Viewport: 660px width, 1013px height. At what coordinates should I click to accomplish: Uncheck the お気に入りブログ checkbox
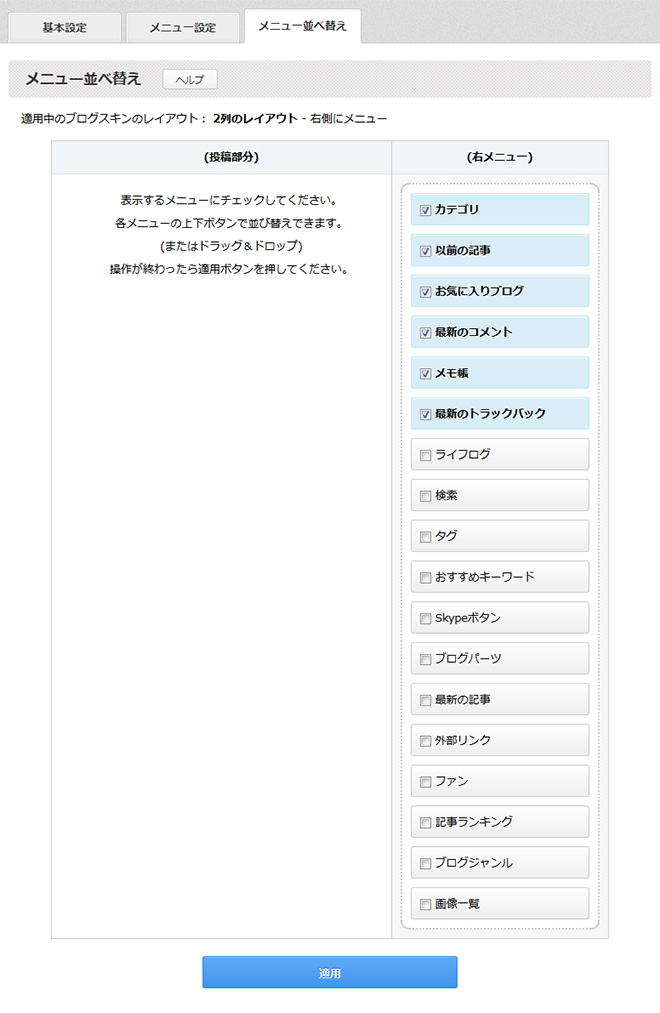click(425, 291)
